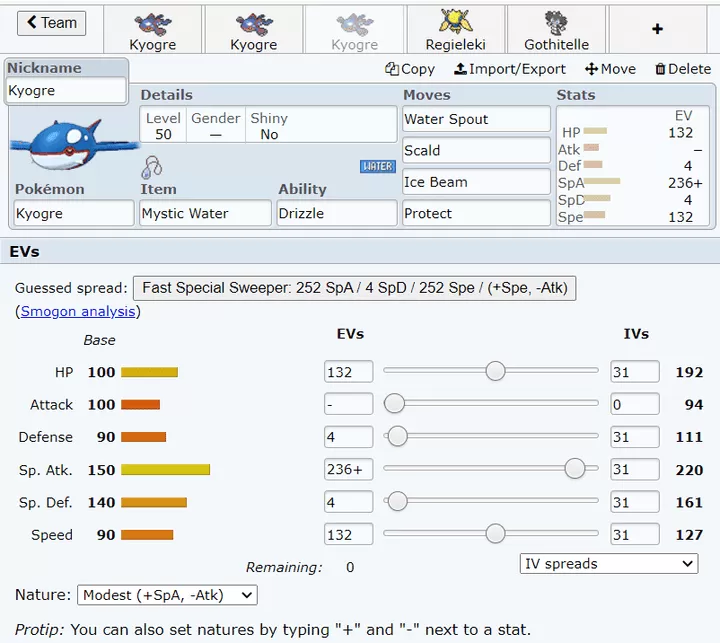Image resolution: width=720 pixels, height=643 pixels.
Task: Apply the guessed Fast Special Sweeper spread
Action: coord(354,288)
